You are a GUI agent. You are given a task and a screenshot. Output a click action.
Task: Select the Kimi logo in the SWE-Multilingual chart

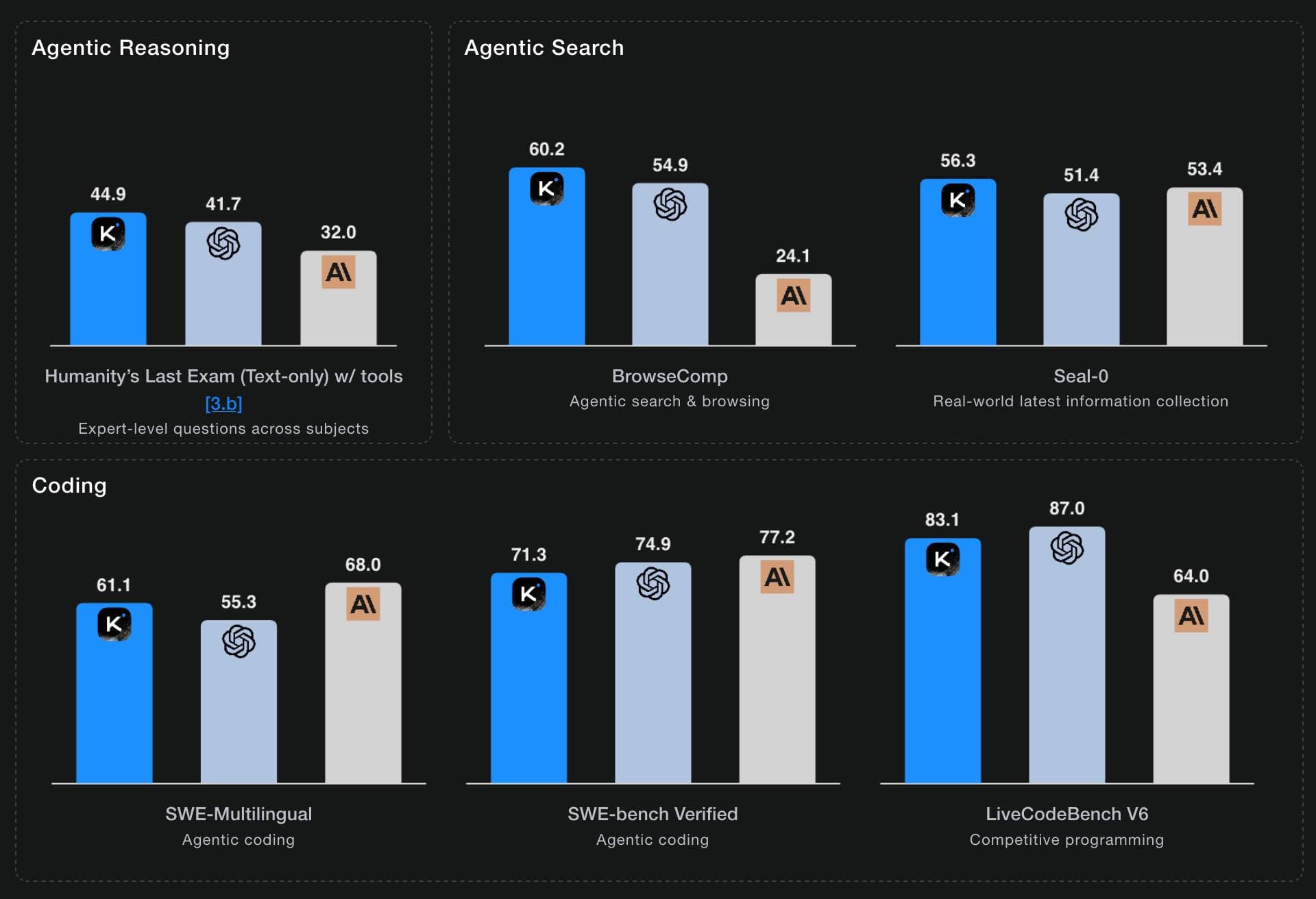tap(114, 624)
